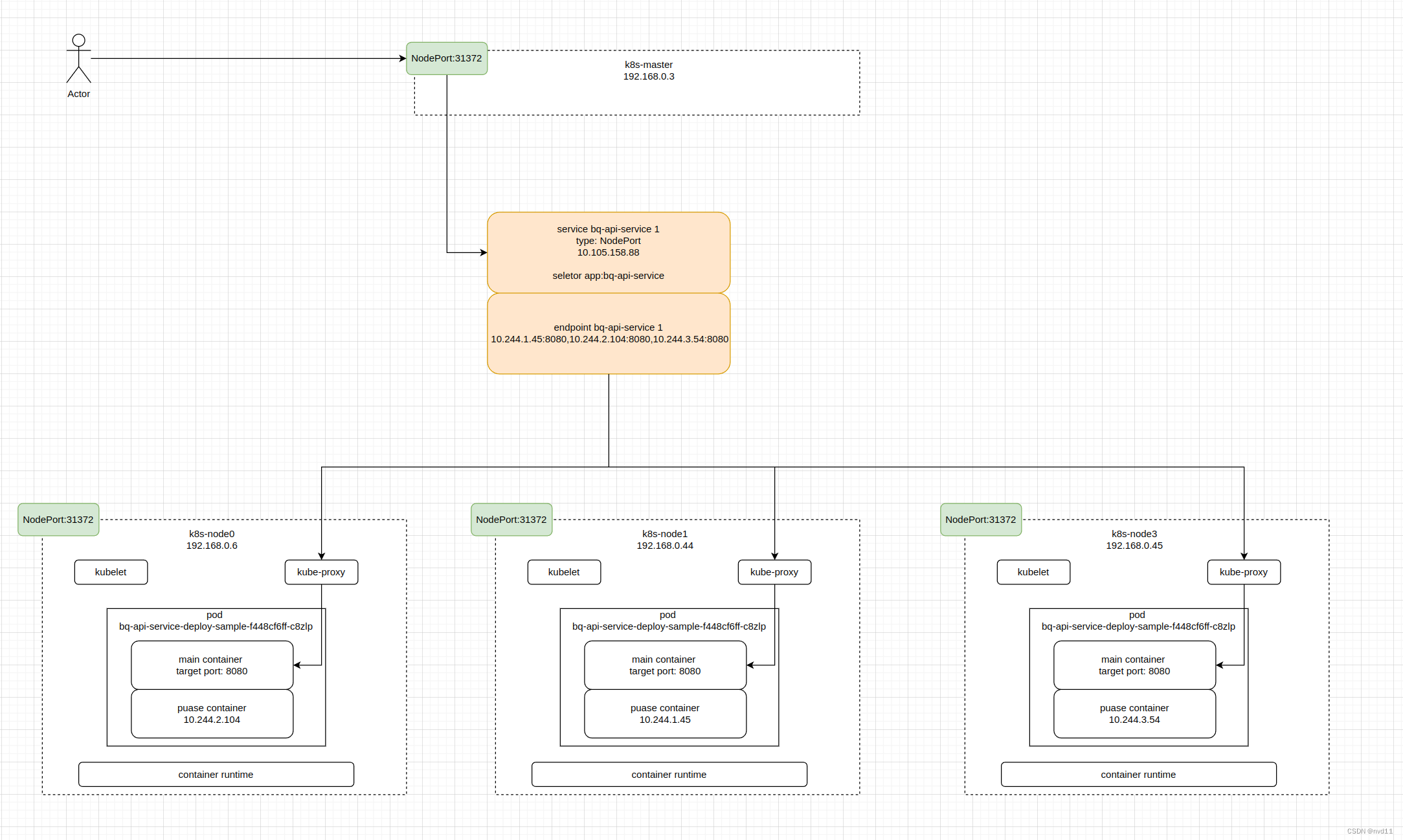Select main container box in k8s-node0 pod

[x=212, y=665]
